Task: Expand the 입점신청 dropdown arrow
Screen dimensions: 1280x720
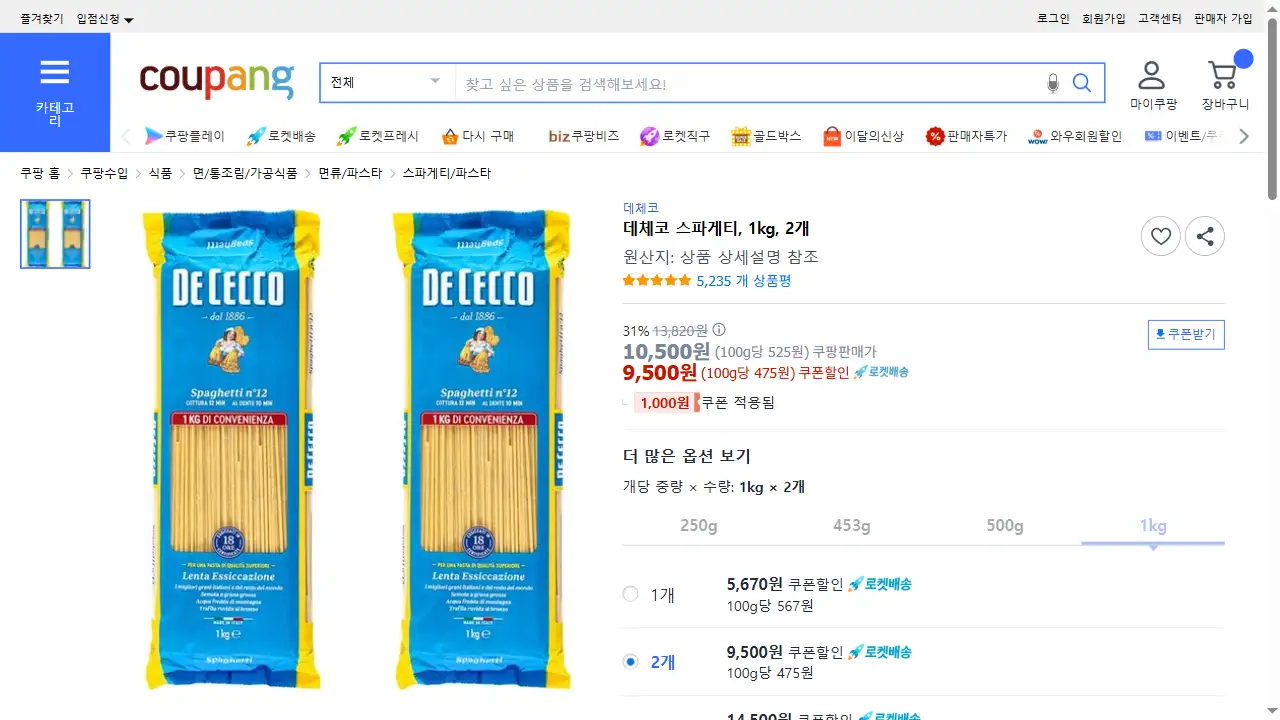Action: [x=129, y=20]
